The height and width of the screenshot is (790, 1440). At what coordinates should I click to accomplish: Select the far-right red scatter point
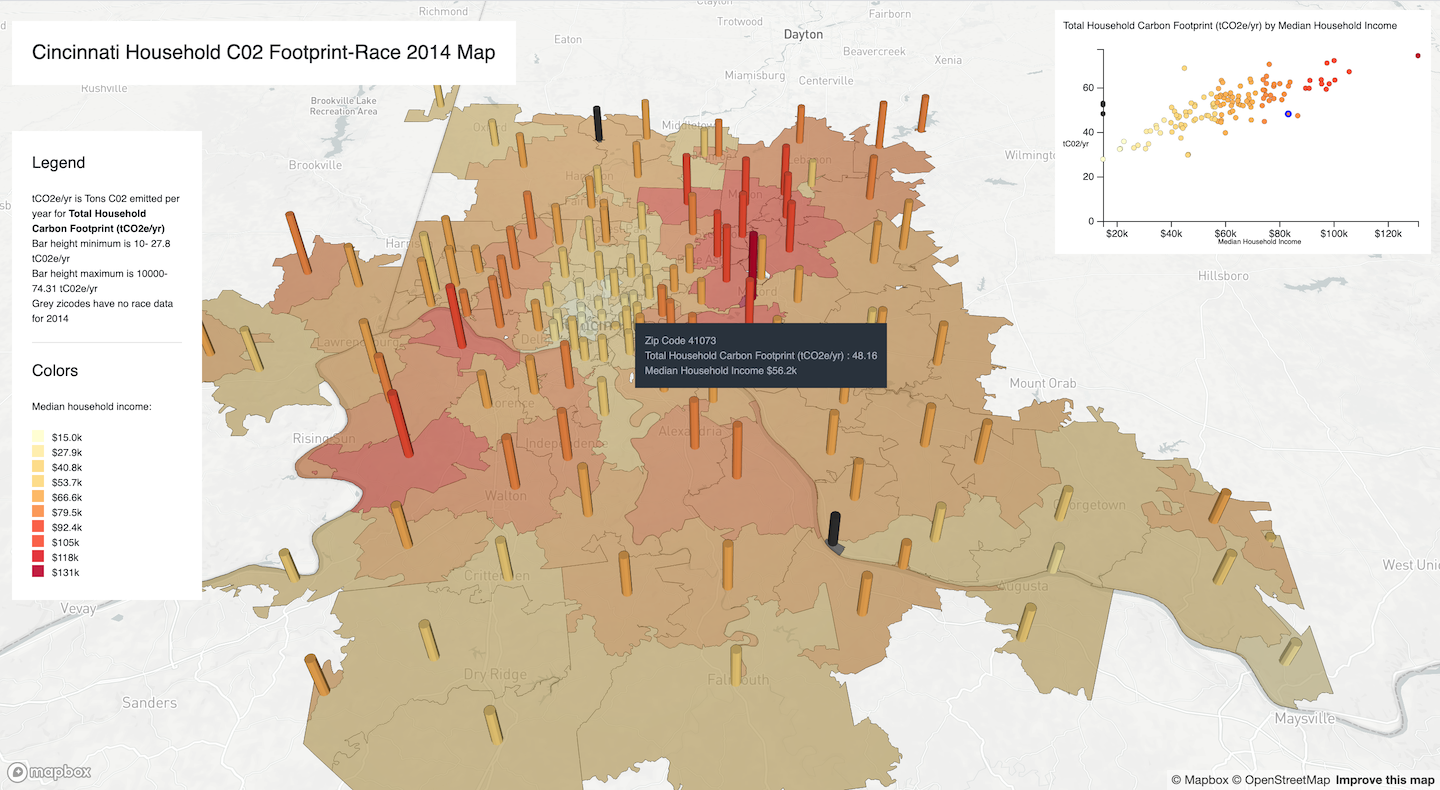1418,56
